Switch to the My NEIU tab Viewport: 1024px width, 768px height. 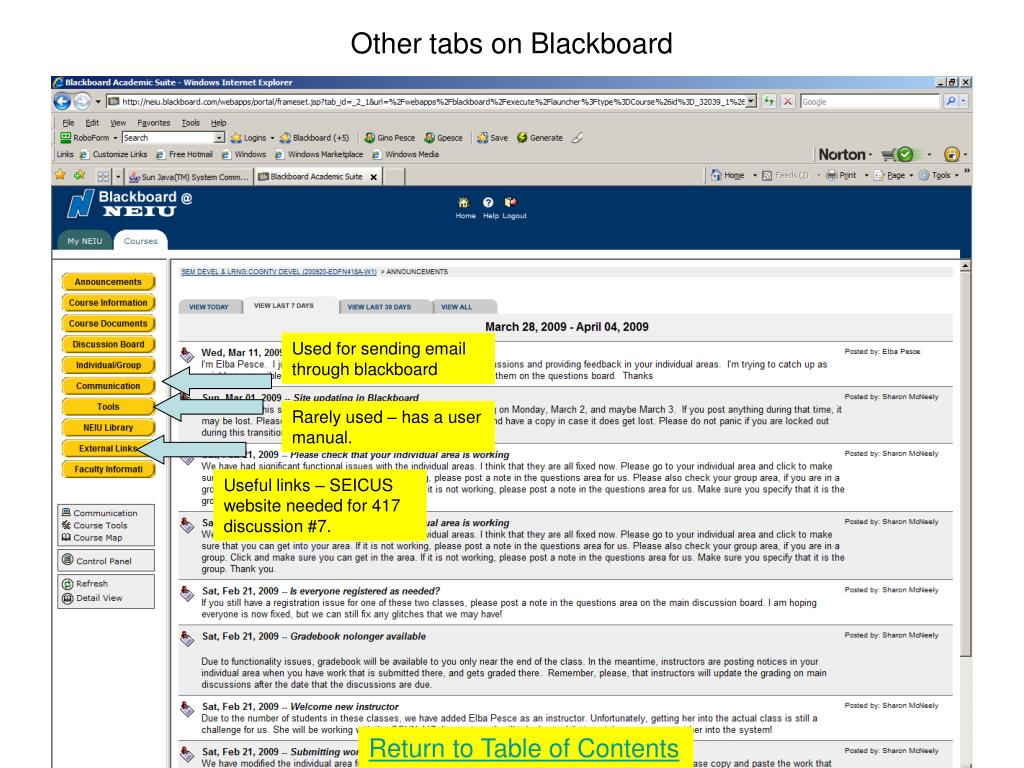click(84, 241)
